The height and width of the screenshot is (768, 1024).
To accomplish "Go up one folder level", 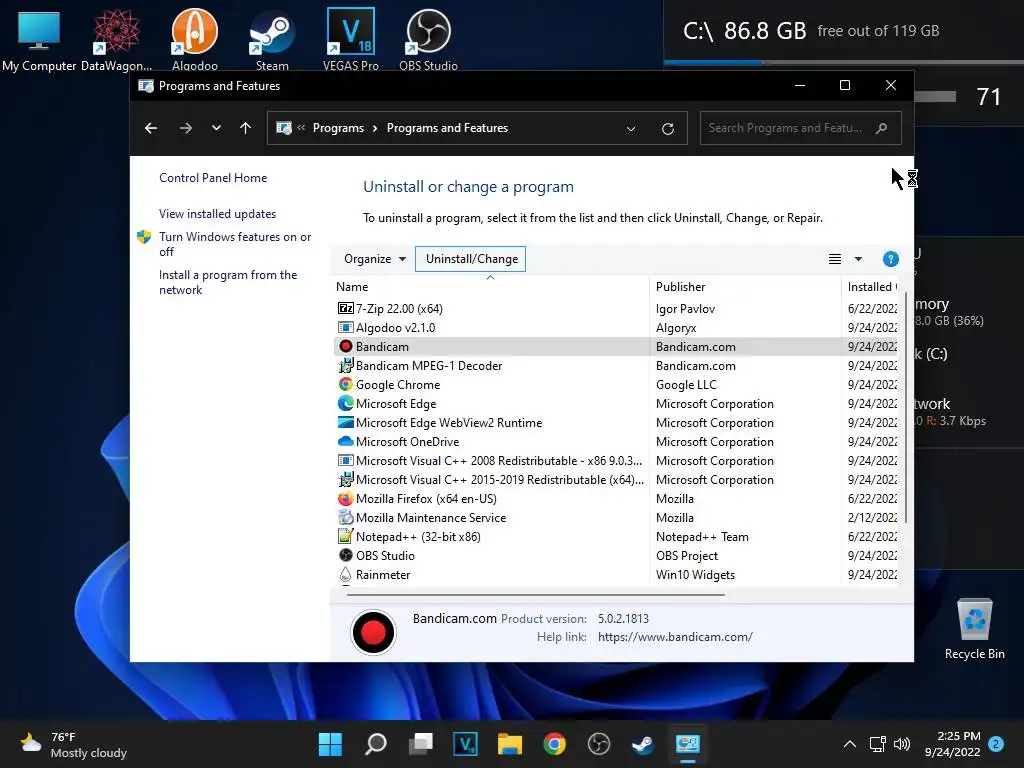I will tap(245, 128).
